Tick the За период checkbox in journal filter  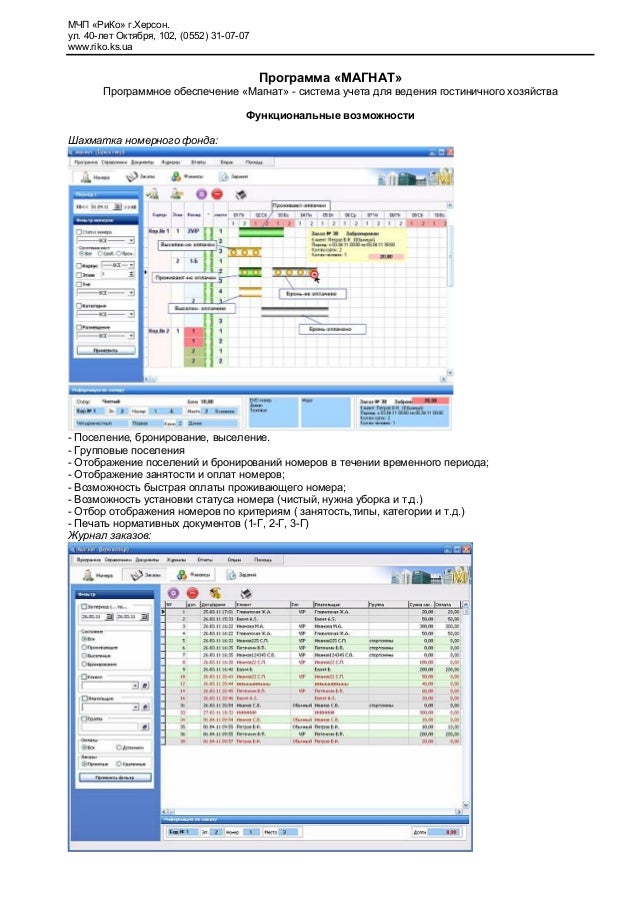point(84,607)
